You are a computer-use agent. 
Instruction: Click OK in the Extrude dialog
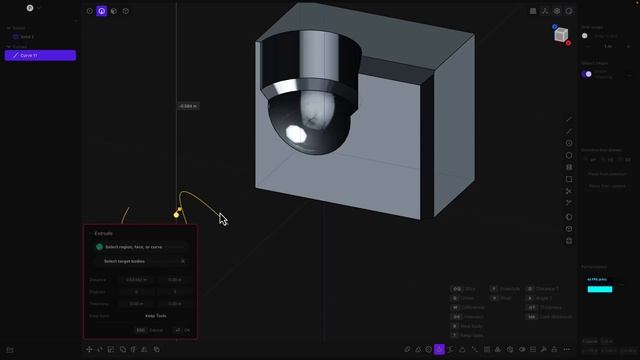point(182,330)
